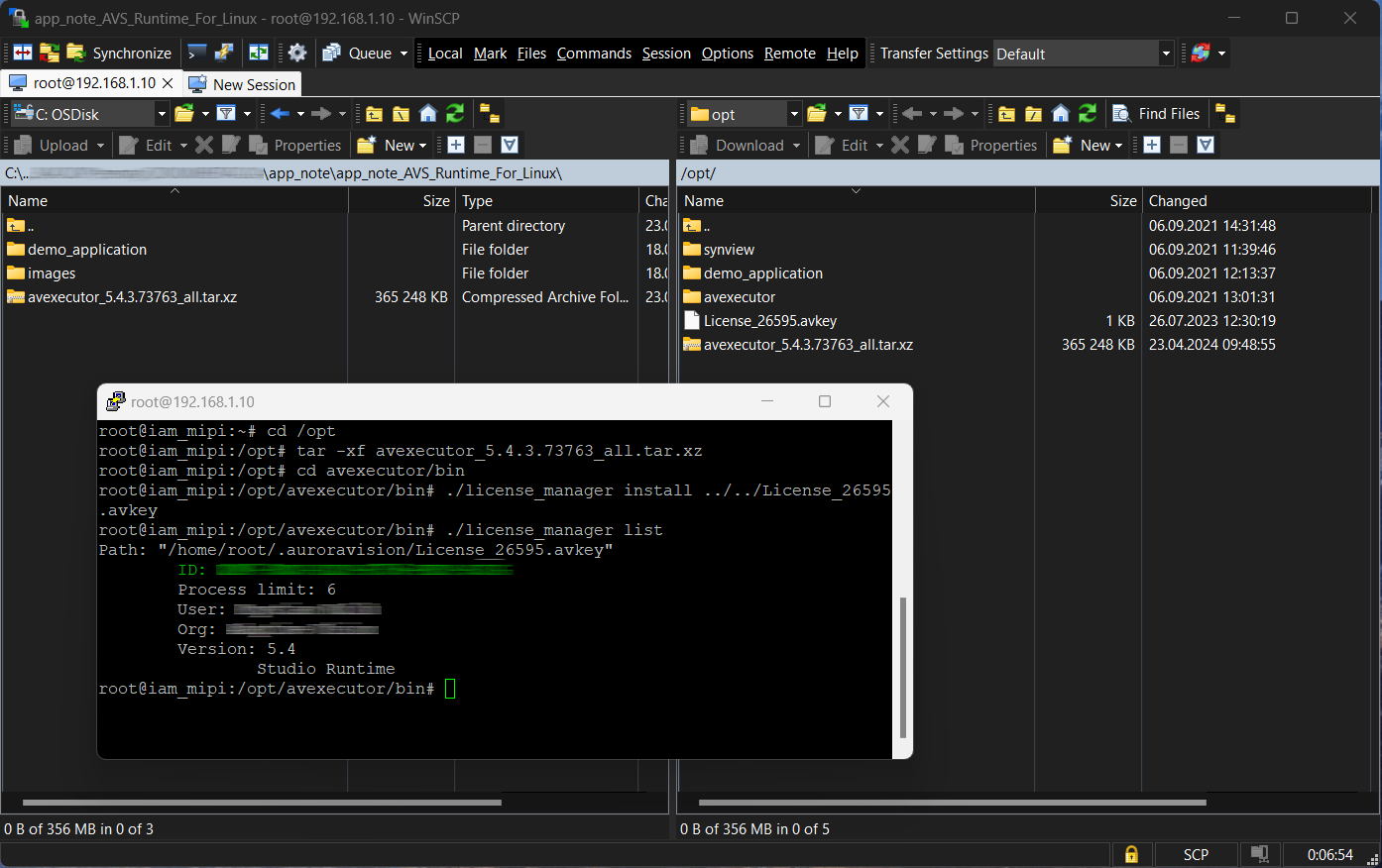
Task: Go to parent directory in remote panel
Action: (x=1006, y=114)
